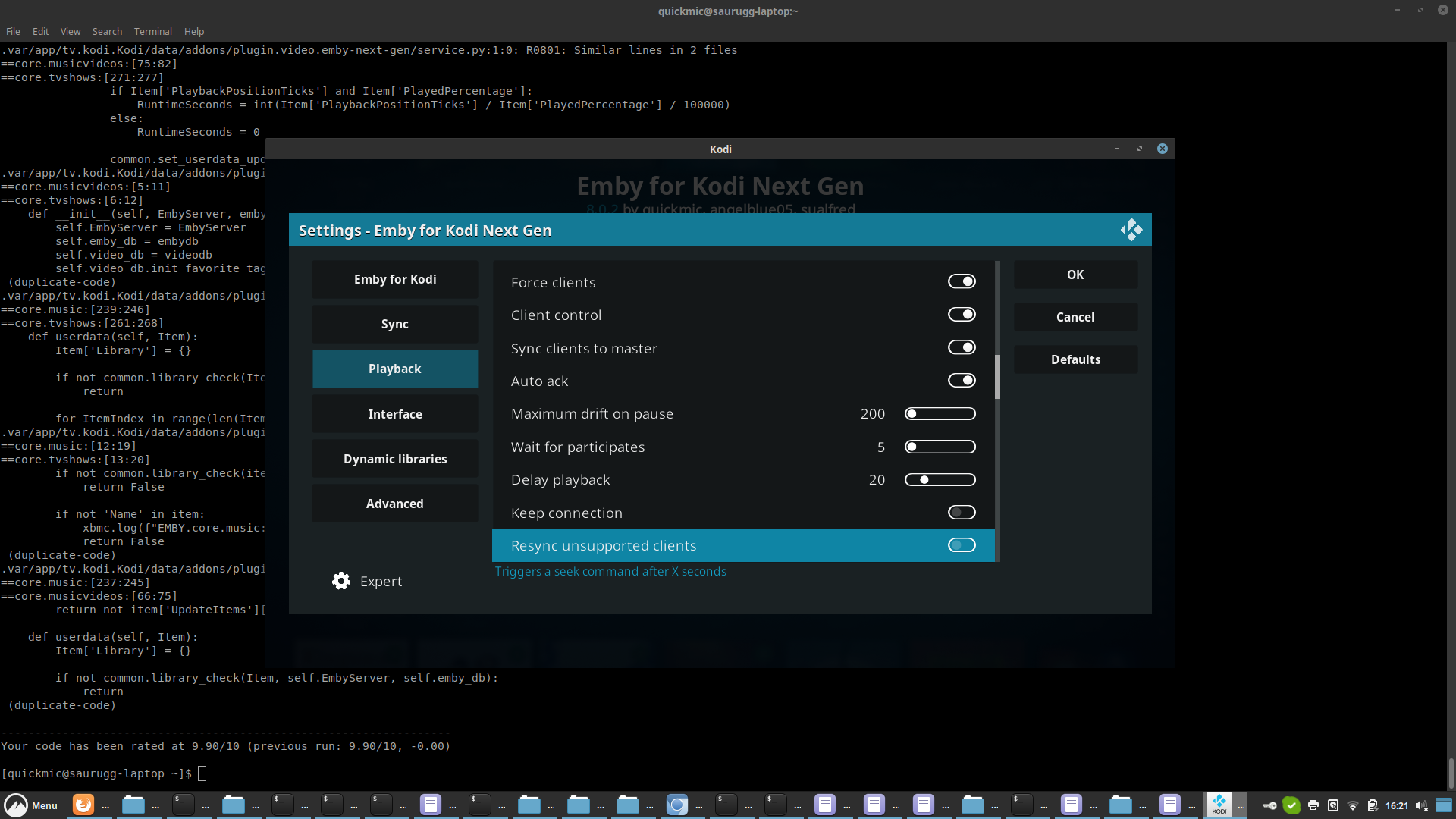Screen dimensions: 1456x819
Task: Click the green update manager tray icon
Action: coord(1291,805)
